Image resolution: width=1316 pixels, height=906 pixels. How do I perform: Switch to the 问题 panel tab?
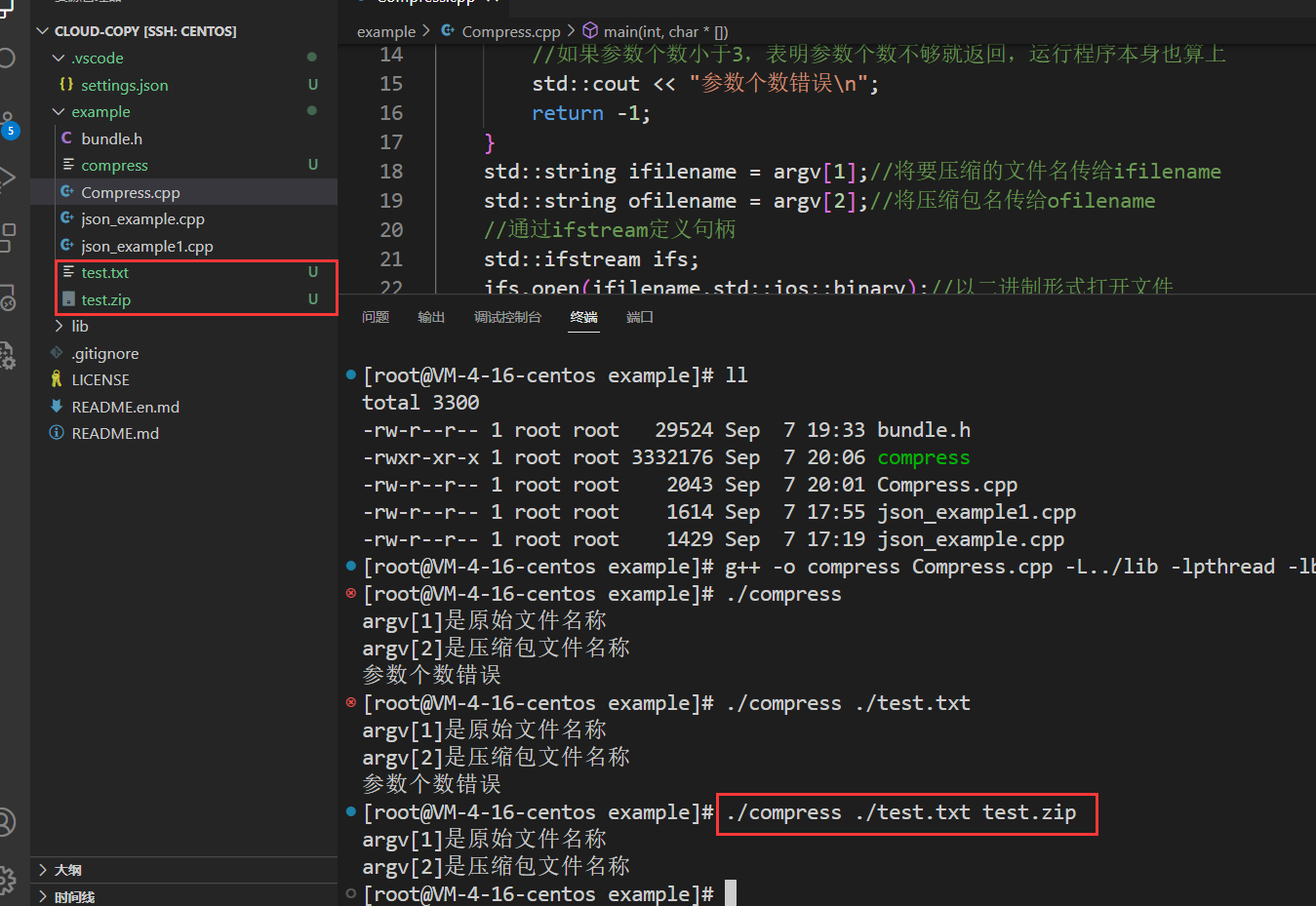(x=376, y=317)
